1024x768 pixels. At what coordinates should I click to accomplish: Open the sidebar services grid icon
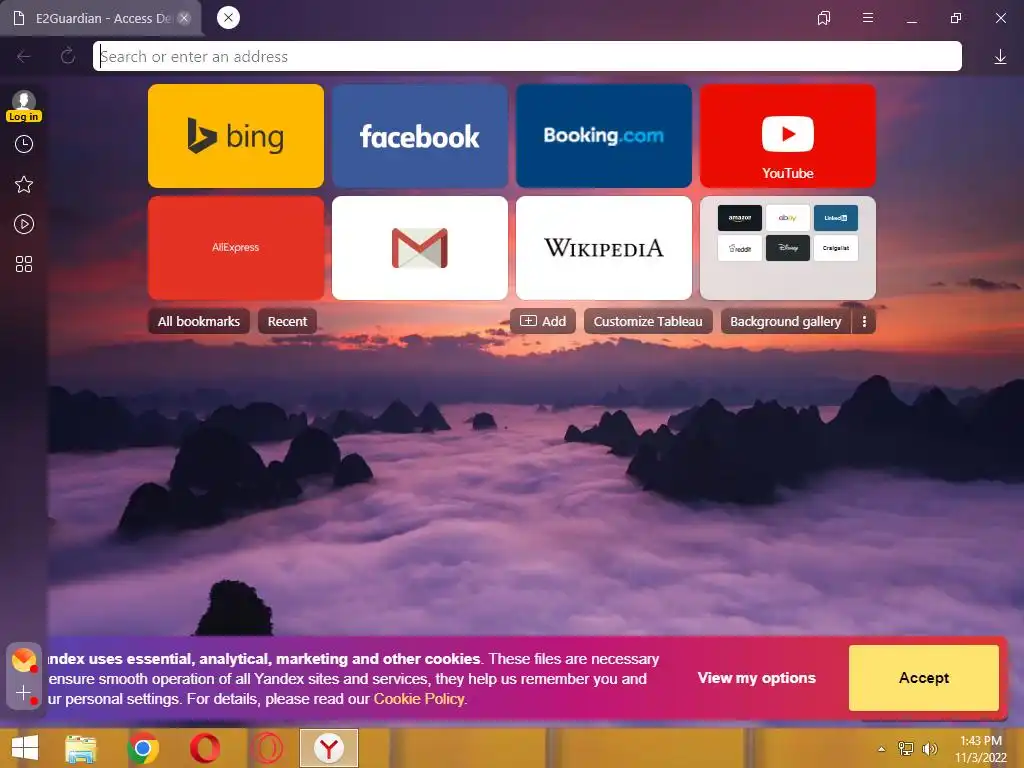tap(24, 264)
